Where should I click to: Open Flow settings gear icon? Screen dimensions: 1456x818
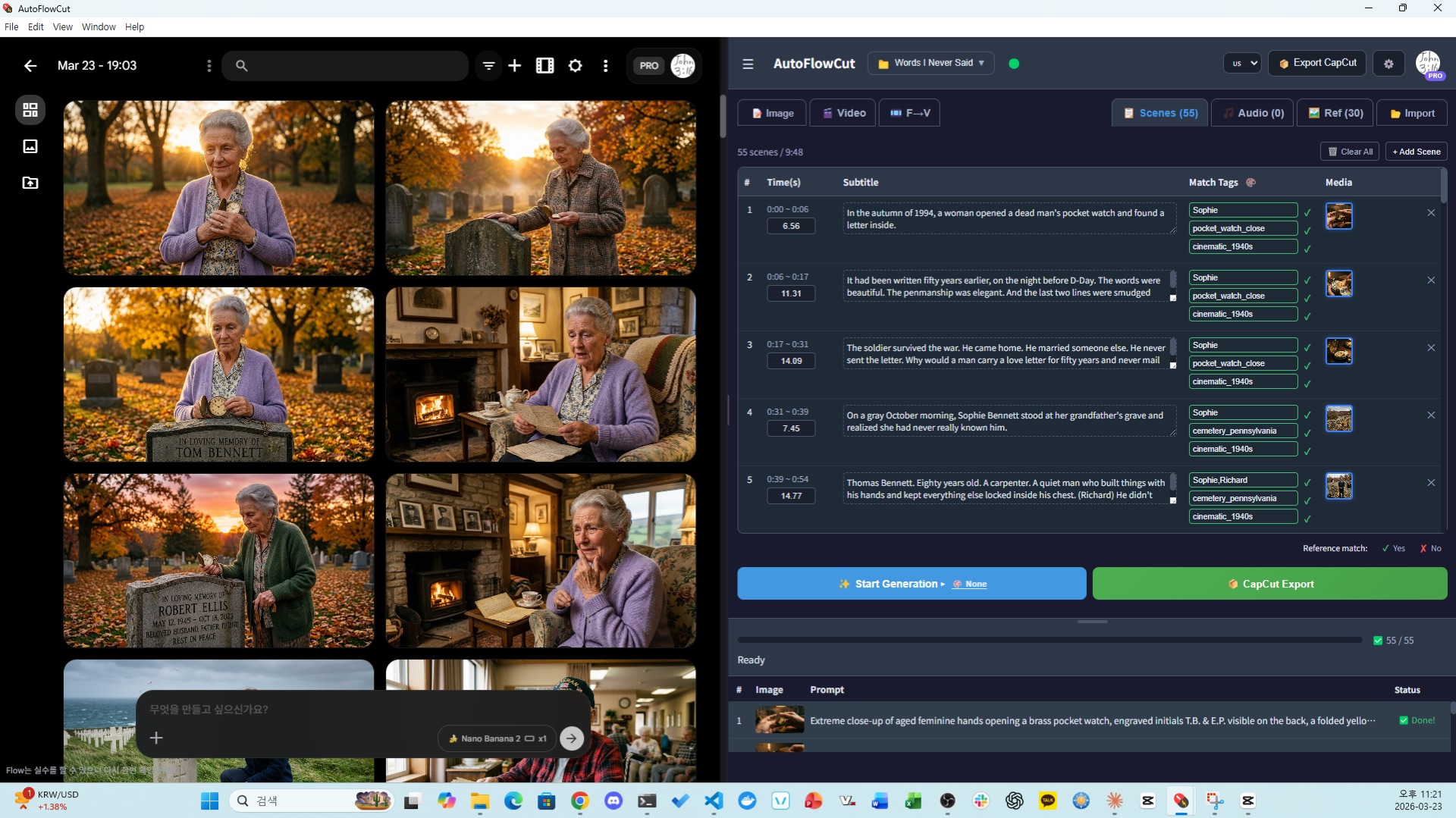[x=576, y=66]
